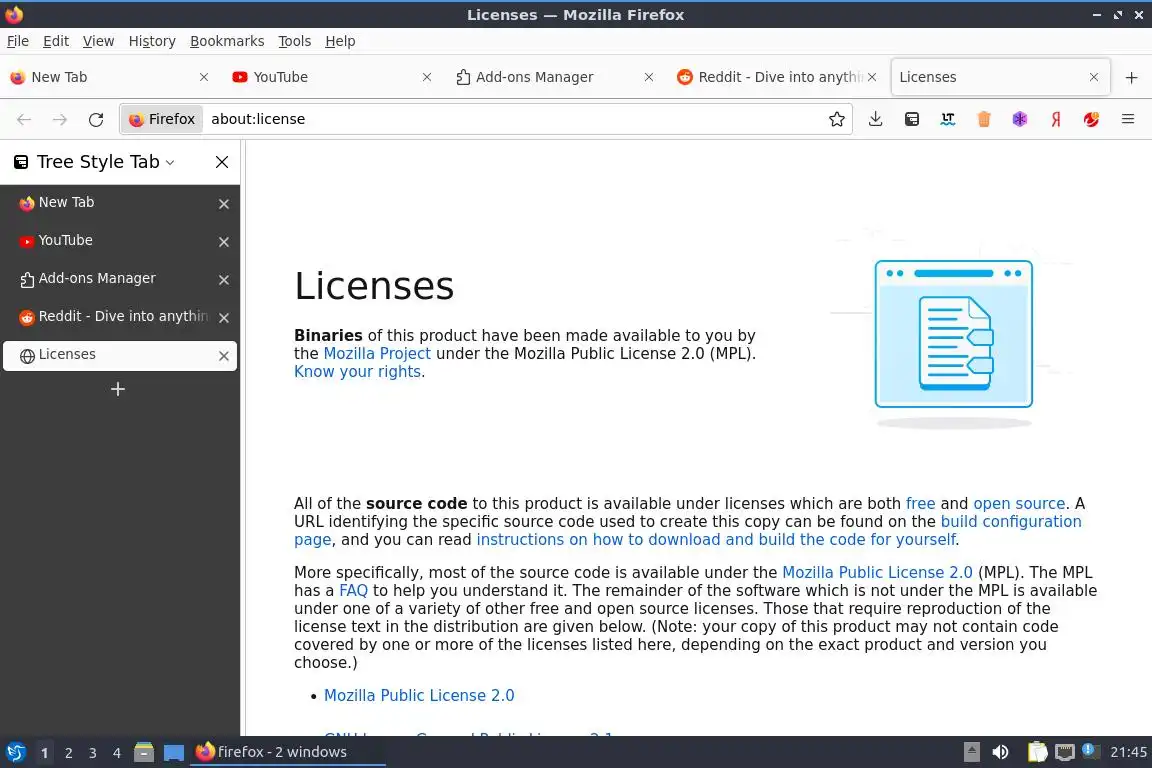Viewport: 1152px width, 768px height.
Task: Open the volume control in system tray
Action: (1001, 752)
